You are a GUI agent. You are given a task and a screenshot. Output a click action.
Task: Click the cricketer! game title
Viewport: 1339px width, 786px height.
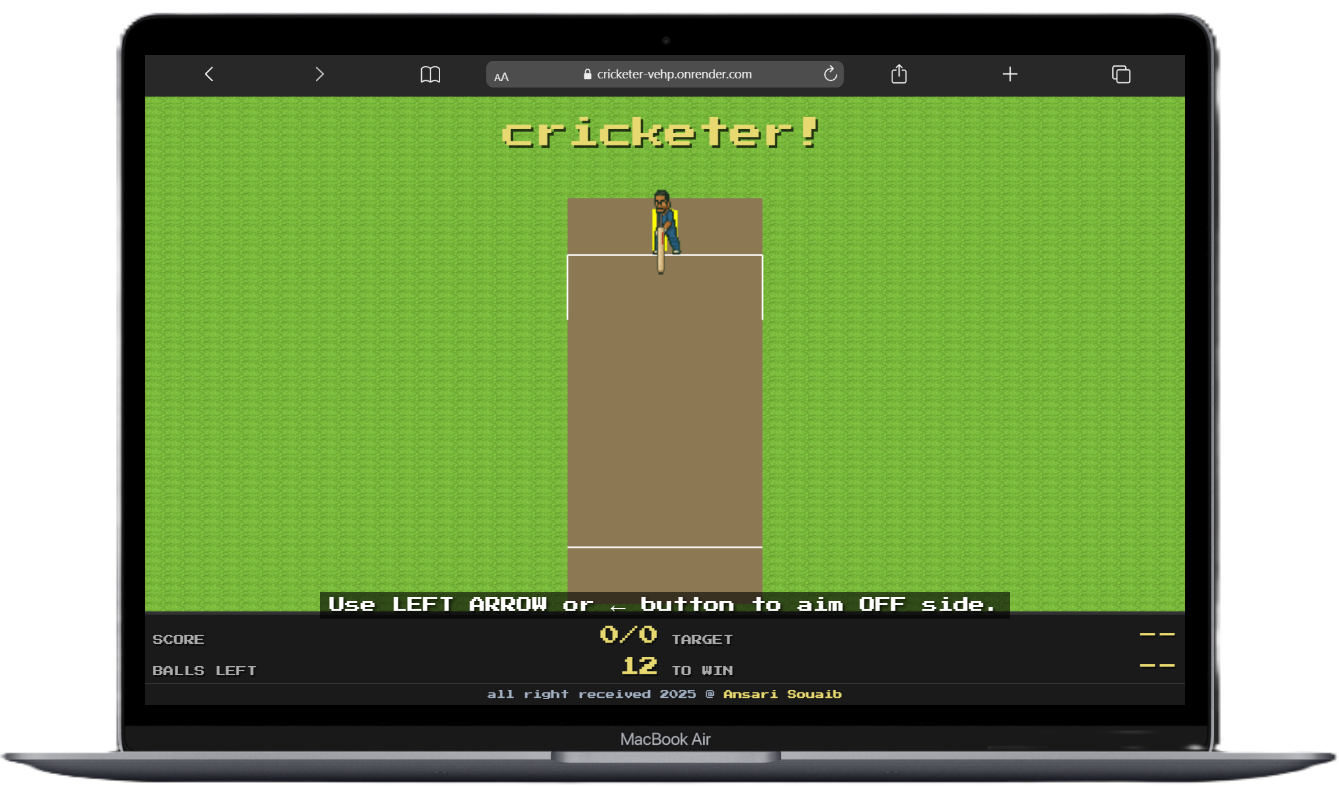coord(661,133)
